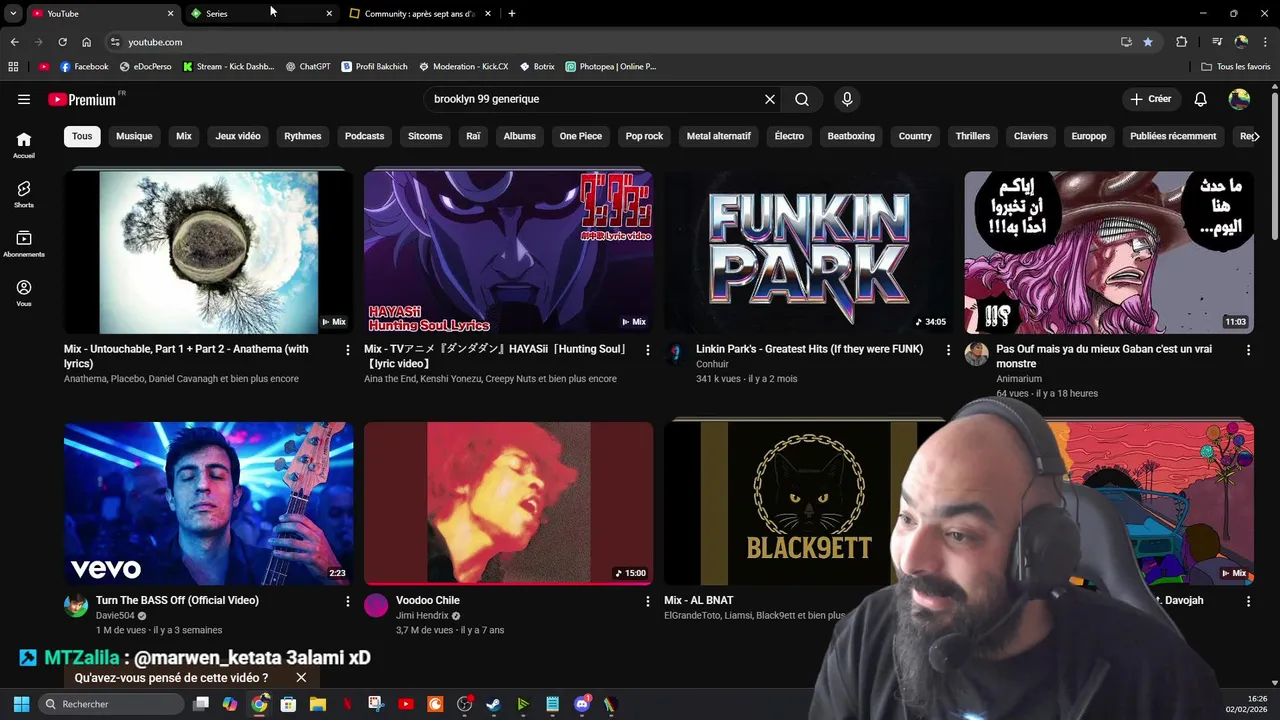1280x720 pixels.
Task: Expand Tous les favoris folder
Action: pos(1236,66)
